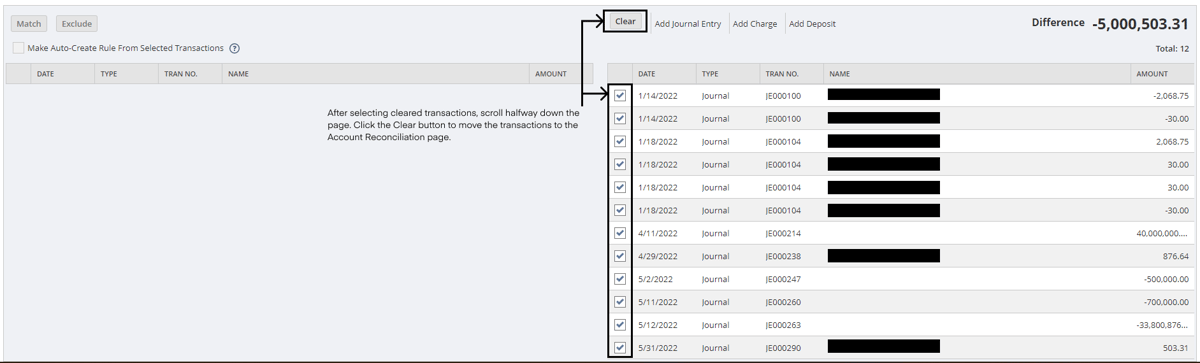1200x363 pixels.
Task: Sort left table by AMOUNT column
Action: [x=562, y=74]
